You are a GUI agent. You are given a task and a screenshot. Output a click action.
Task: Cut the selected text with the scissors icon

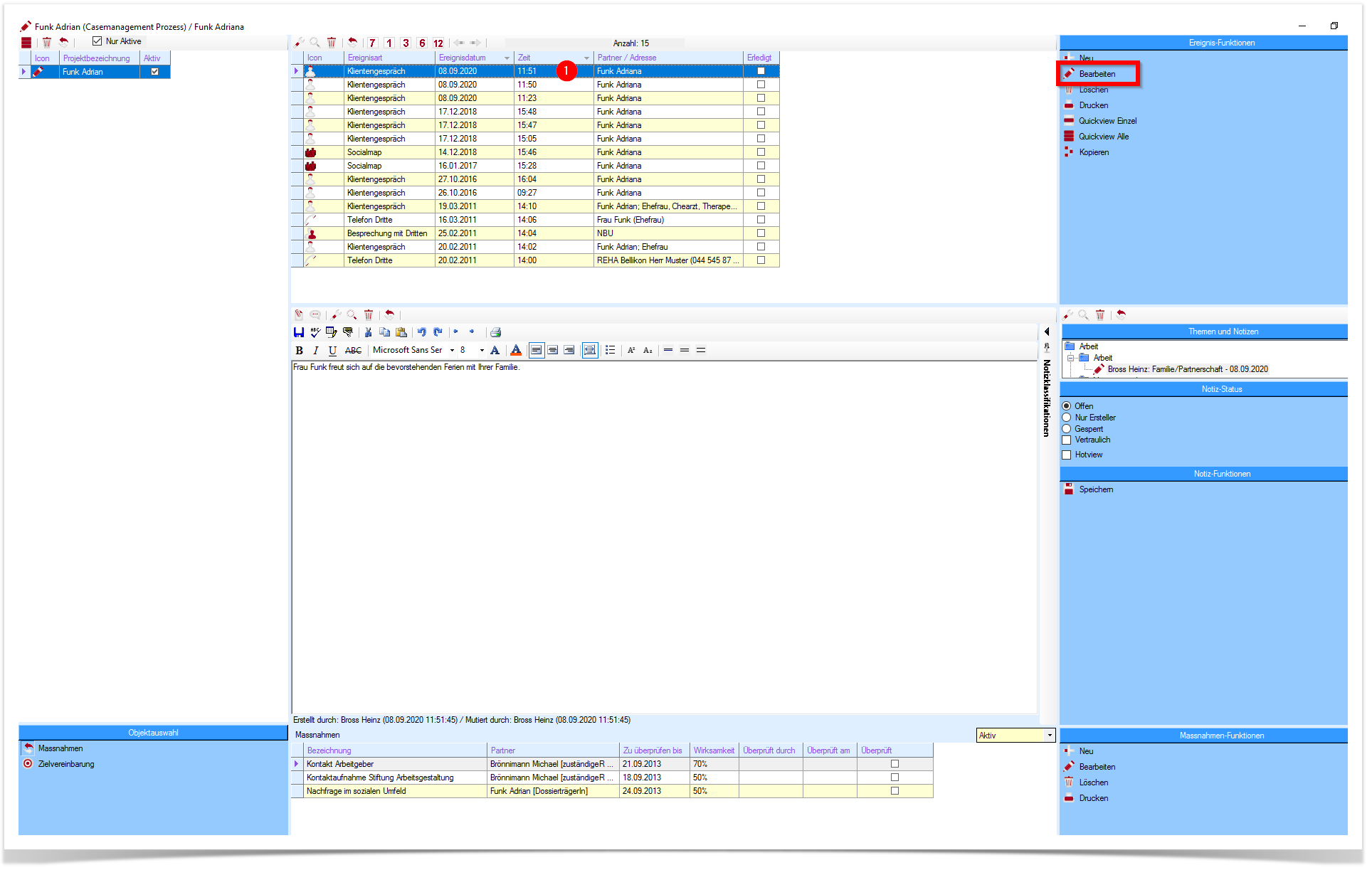[368, 332]
